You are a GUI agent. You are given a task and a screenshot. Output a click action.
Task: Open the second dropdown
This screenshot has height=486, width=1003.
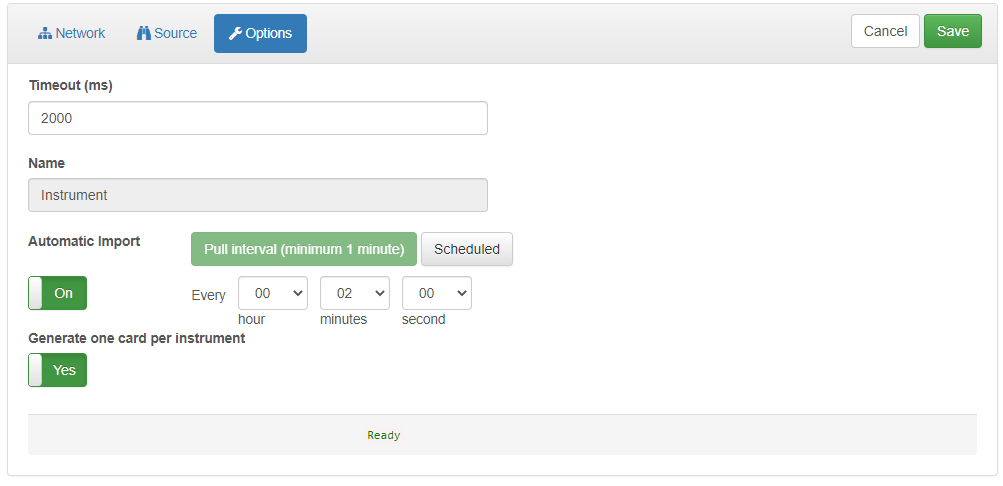(436, 293)
